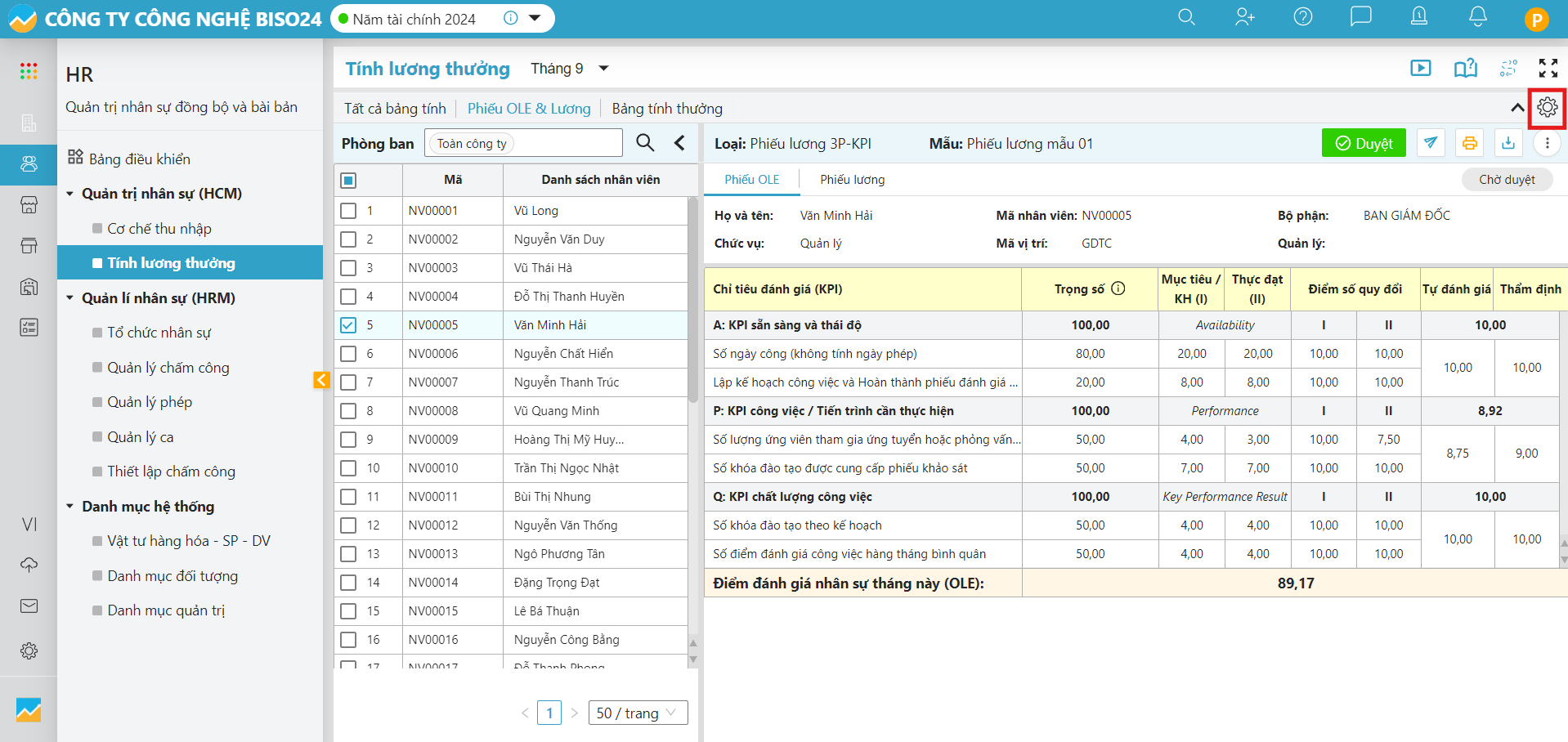This screenshot has width=1568, height=742.
Task: Click the download icon next to print
Action: pos(1508,143)
